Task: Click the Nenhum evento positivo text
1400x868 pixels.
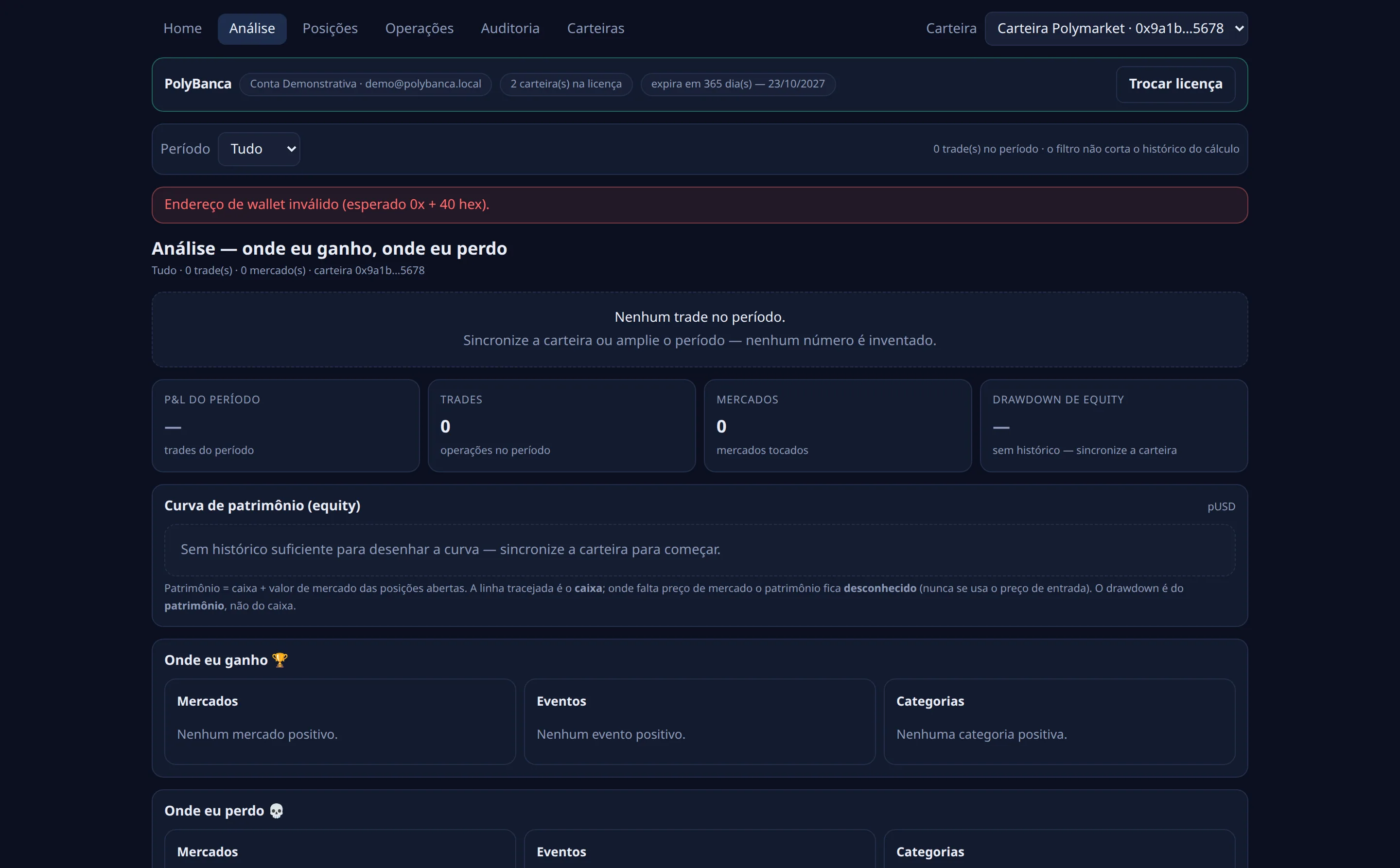Action: (611, 734)
